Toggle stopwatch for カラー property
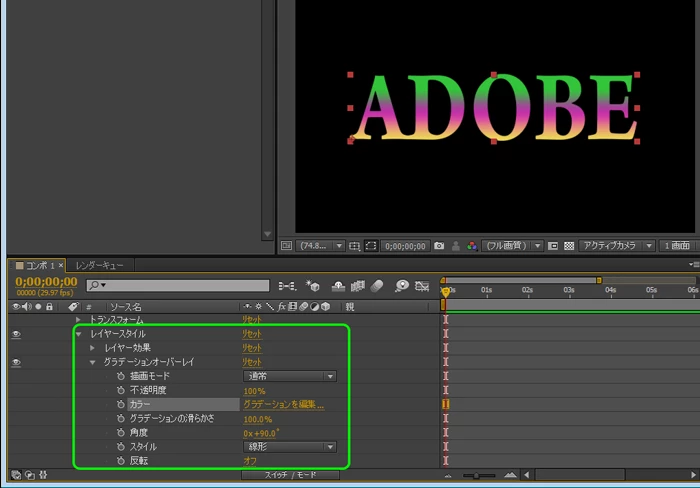The height and width of the screenshot is (488, 700). pyautogui.click(x=121, y=405)
